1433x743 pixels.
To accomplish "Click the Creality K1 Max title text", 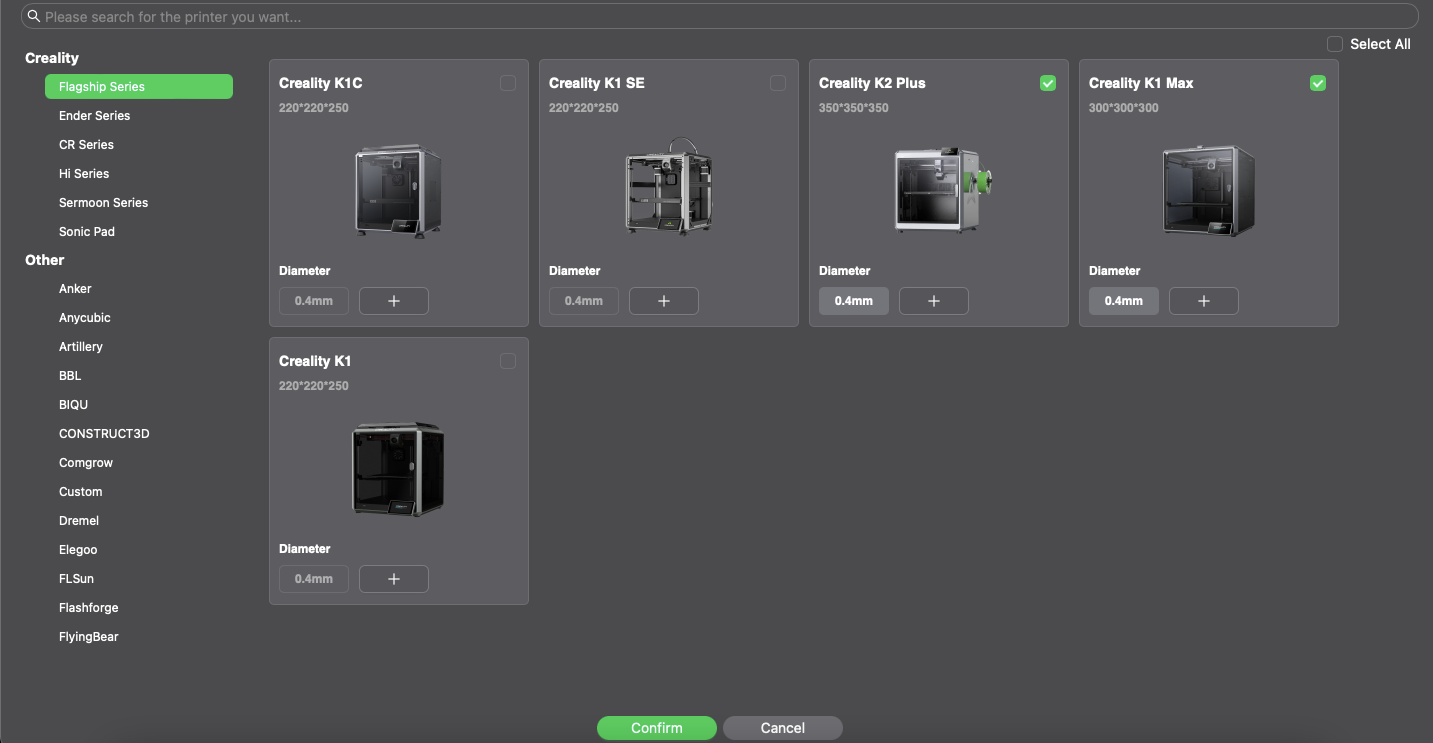I will pos(1141,83).
